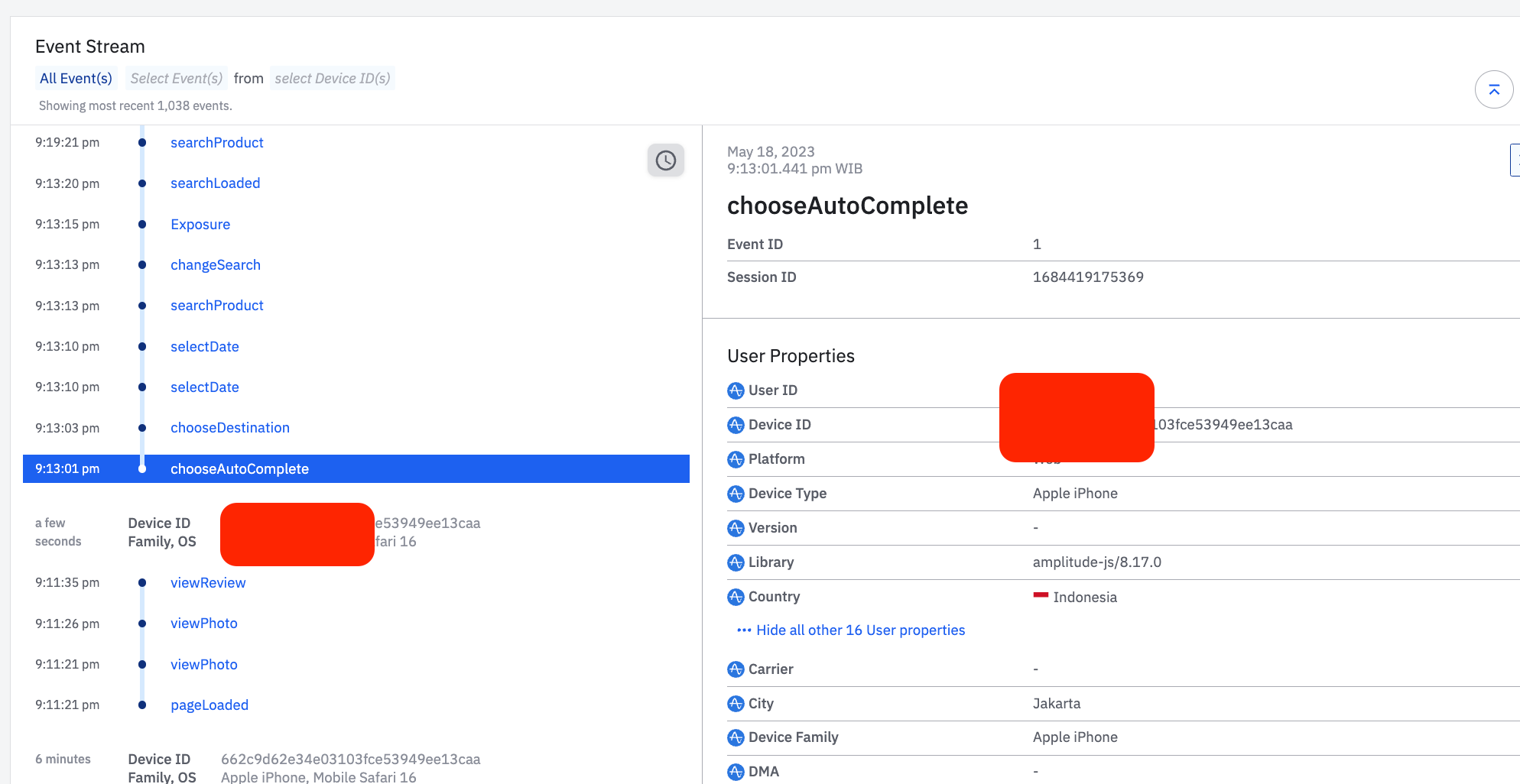Open the selectDate event just above chooseDestination
This screenshot has height=784, width=1520.
pos(204,387)
